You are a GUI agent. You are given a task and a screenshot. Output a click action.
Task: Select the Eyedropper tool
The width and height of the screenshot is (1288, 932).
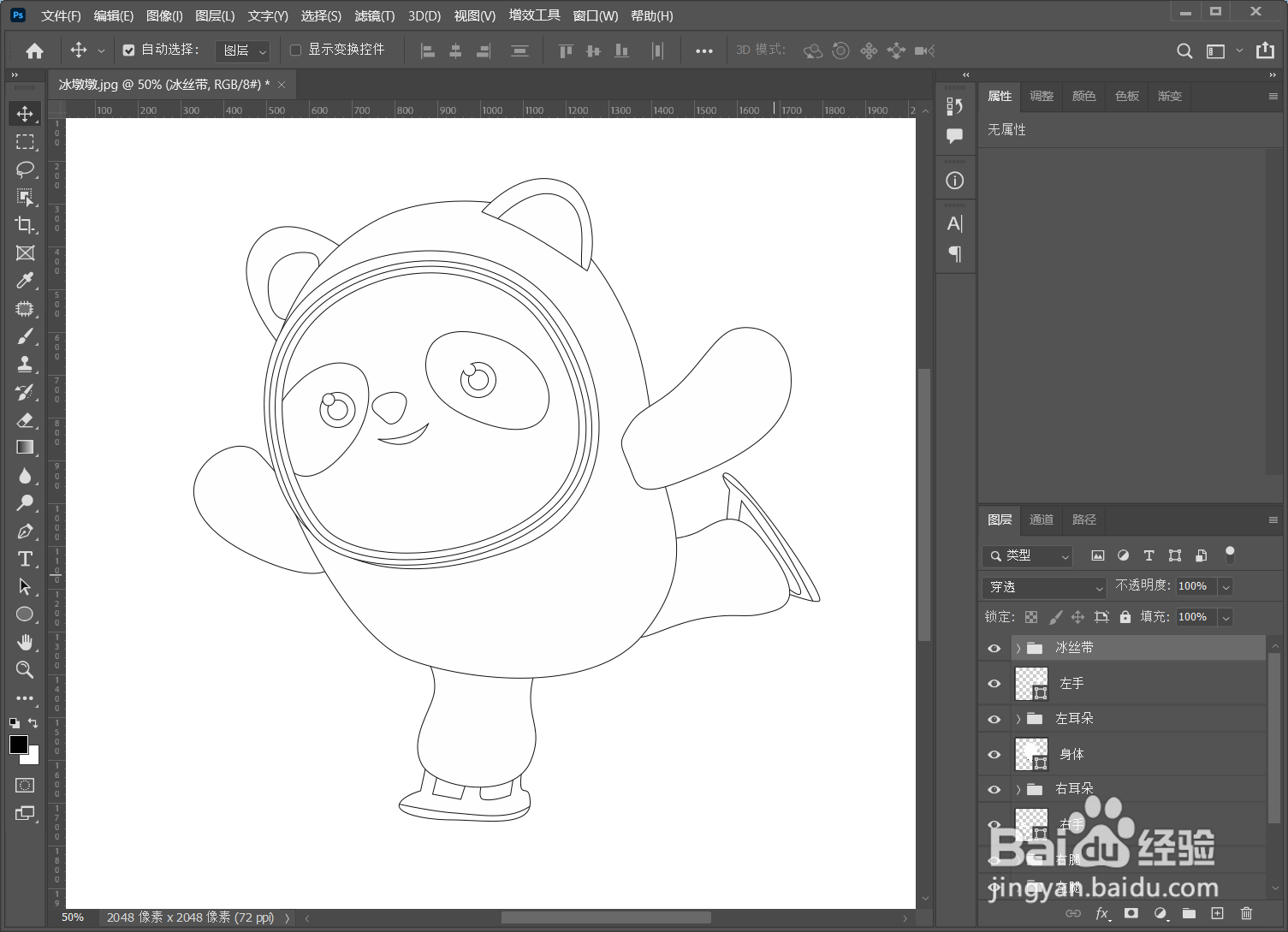[25, 281]
